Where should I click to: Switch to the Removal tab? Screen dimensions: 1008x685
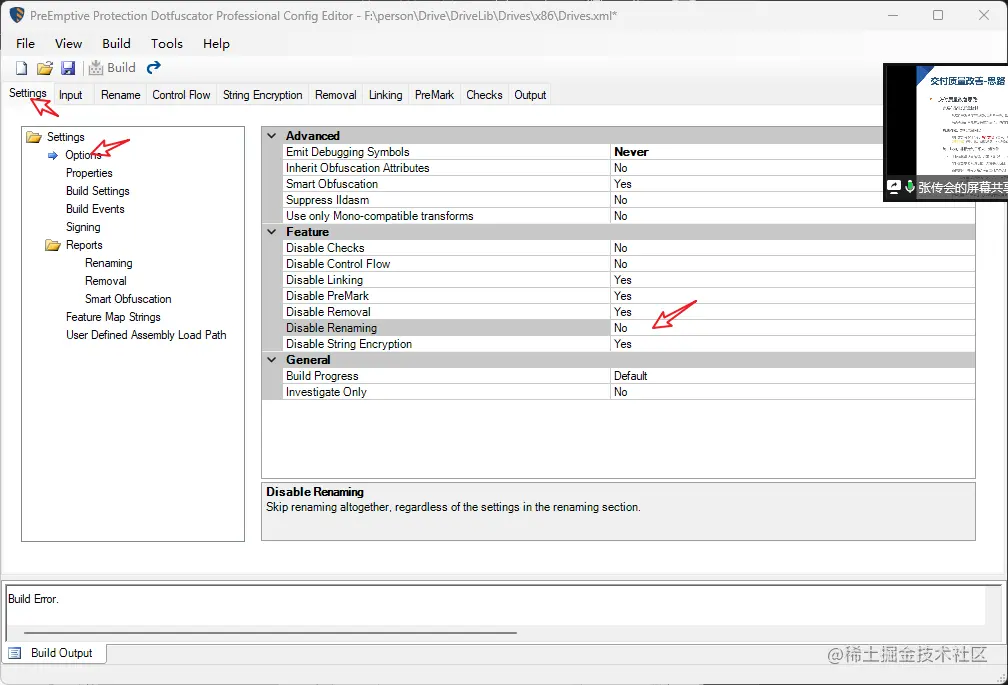coord(336,95)
